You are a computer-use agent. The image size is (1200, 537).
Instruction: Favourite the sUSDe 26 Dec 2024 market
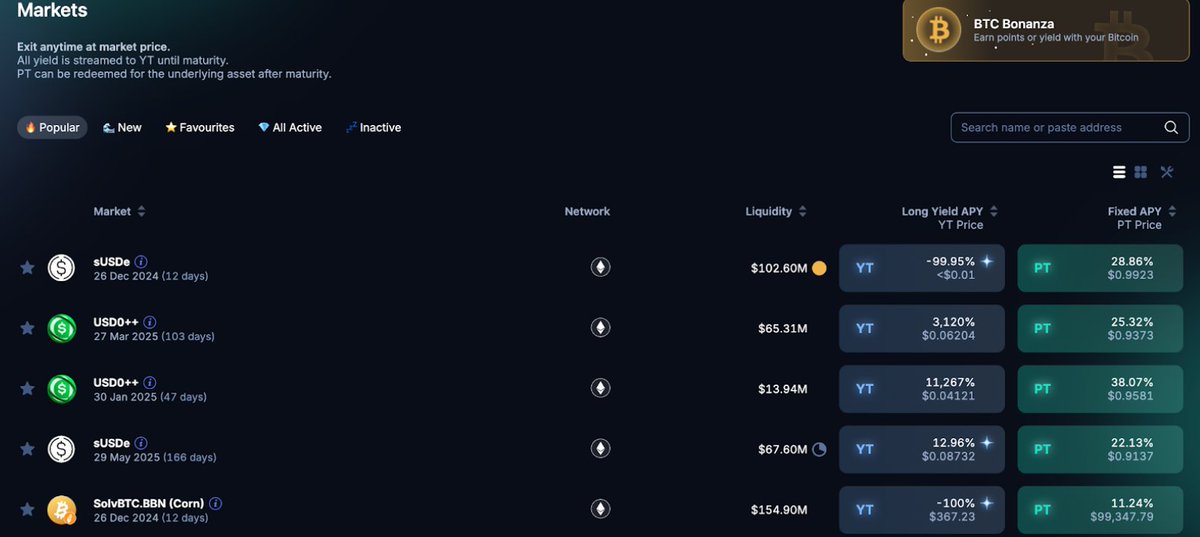tap(27, 268)
